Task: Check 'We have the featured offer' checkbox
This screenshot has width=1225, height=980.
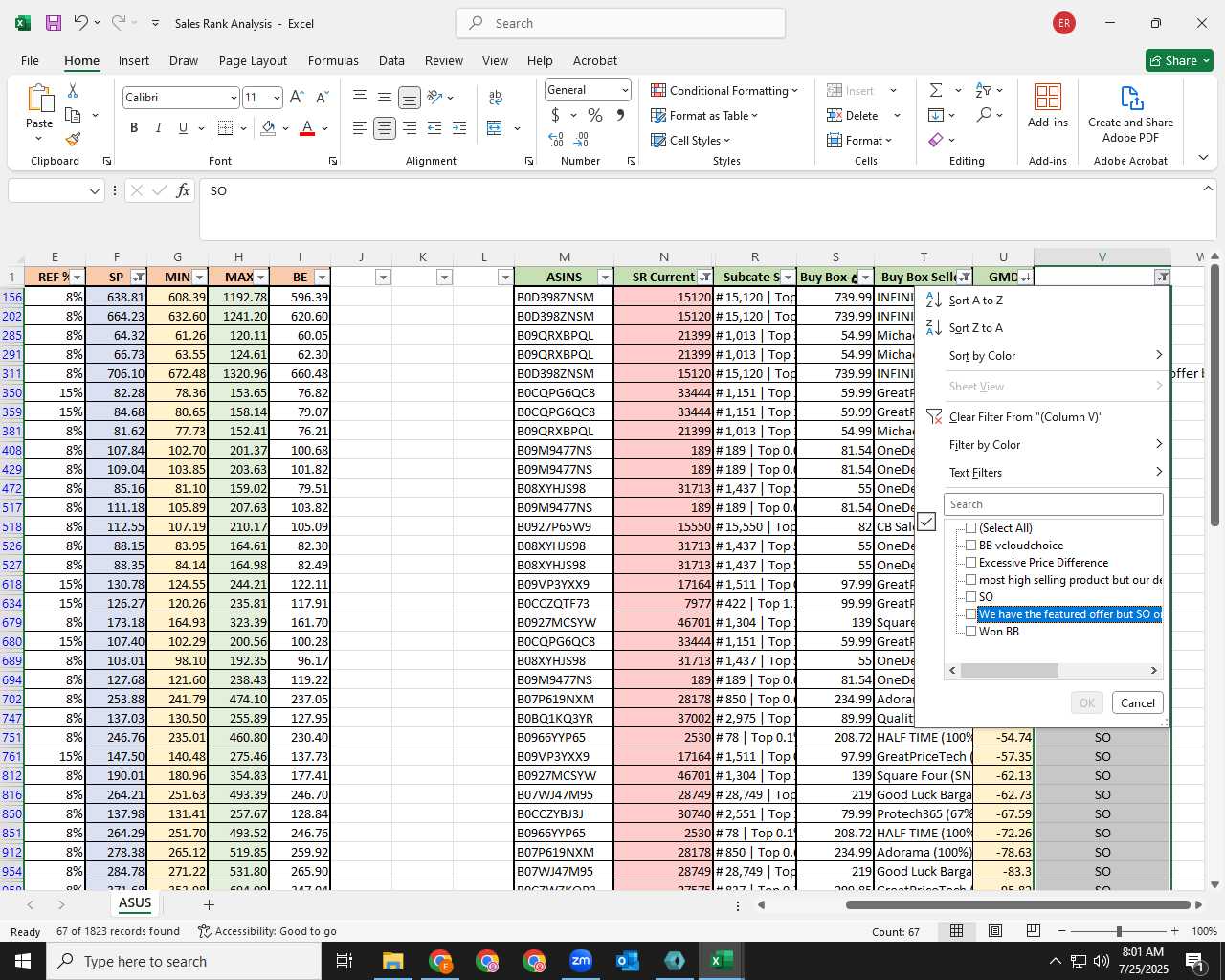Action: click(x=971, y=614)
